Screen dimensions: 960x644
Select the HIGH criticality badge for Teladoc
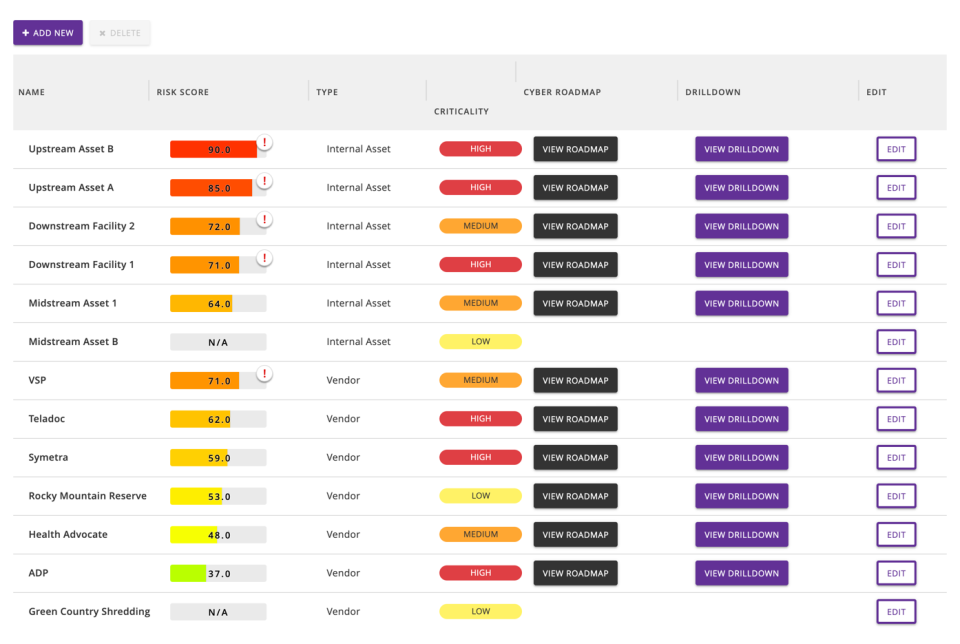480,418
